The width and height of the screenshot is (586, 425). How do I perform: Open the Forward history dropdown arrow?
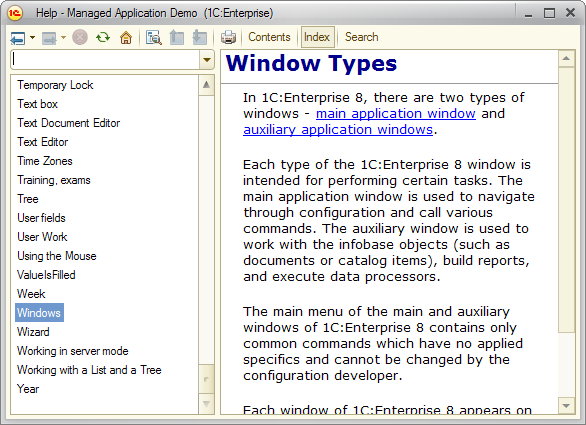coord(64,37)
